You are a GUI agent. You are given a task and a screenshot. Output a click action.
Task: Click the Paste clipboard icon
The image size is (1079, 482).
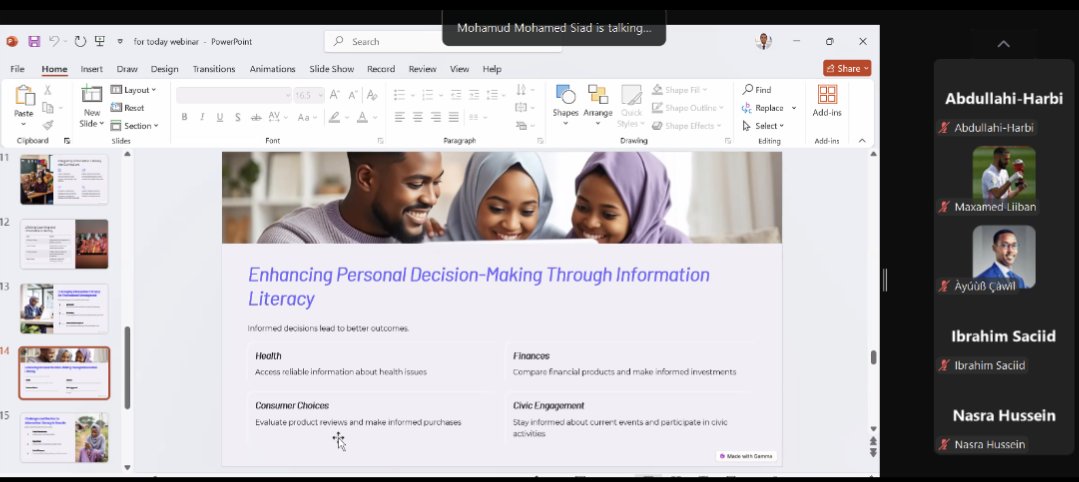coord(24,96)
